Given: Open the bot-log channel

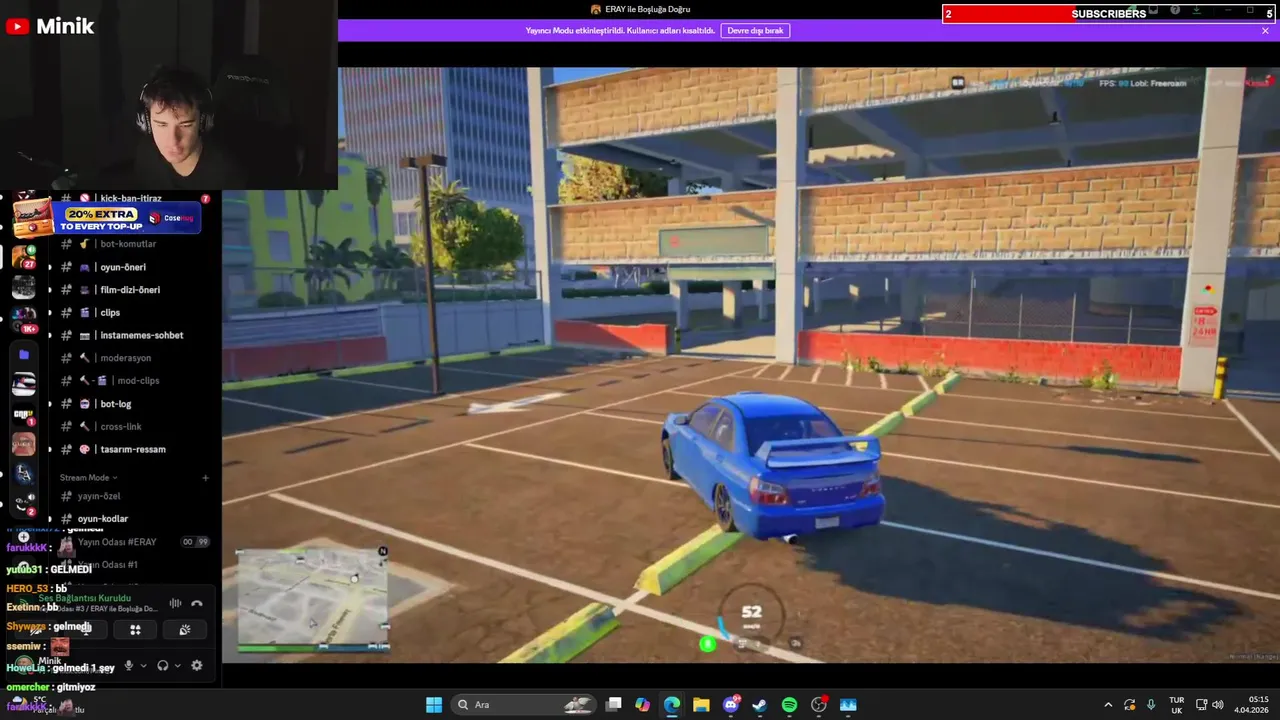Looking at the screenshot, I should tap(115, 404).
